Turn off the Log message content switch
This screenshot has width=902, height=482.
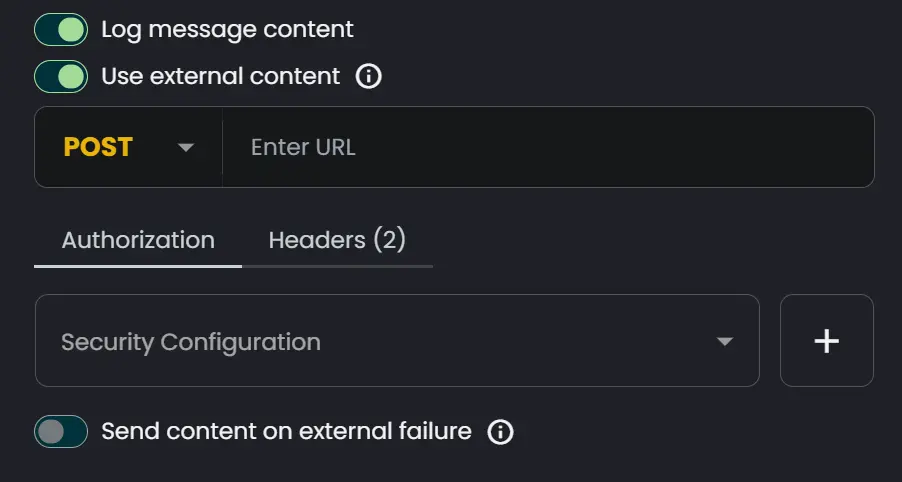[61, 29]
